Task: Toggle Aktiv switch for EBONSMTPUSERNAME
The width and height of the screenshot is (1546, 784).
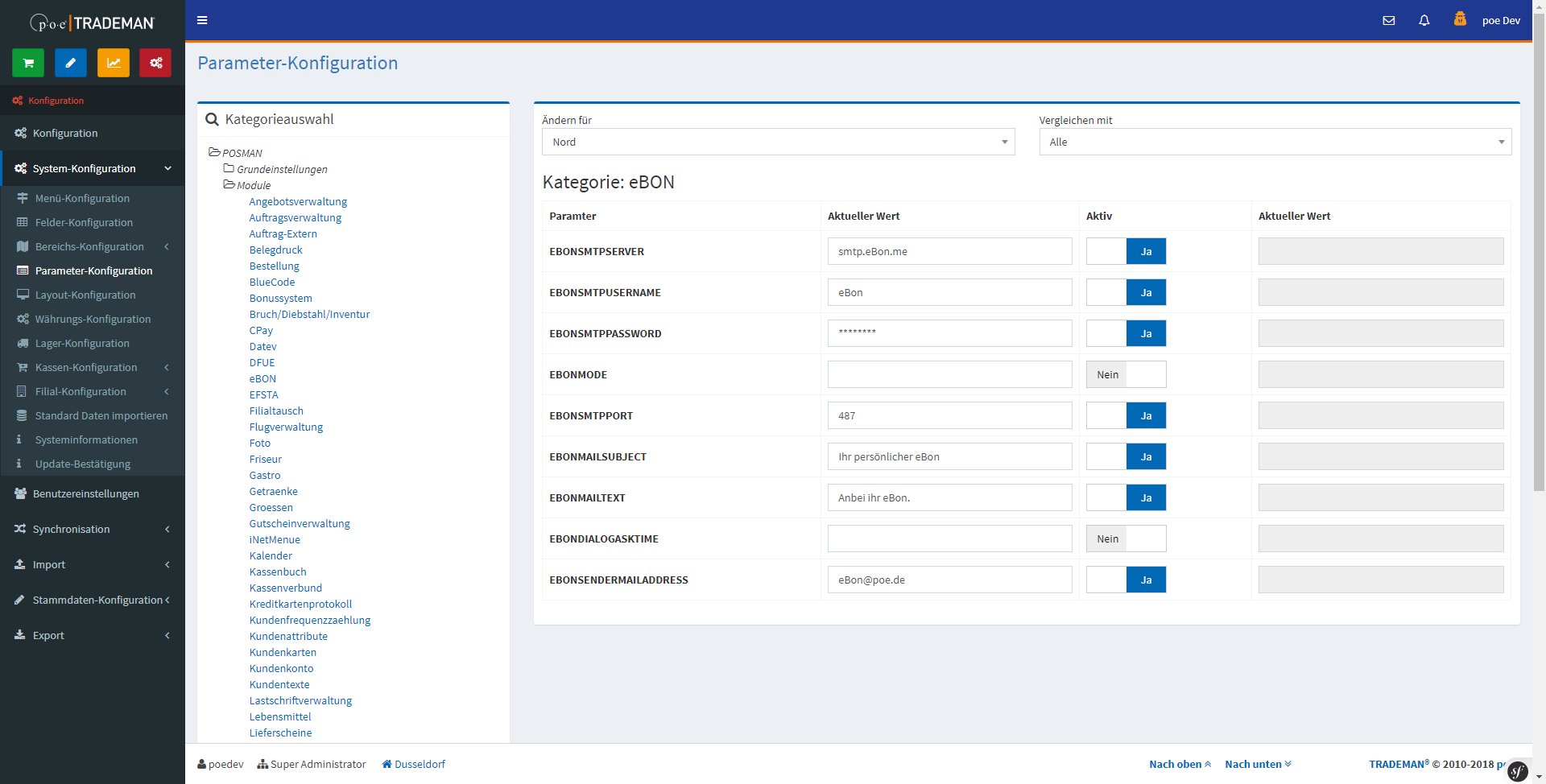Action: click(1126, 292)
